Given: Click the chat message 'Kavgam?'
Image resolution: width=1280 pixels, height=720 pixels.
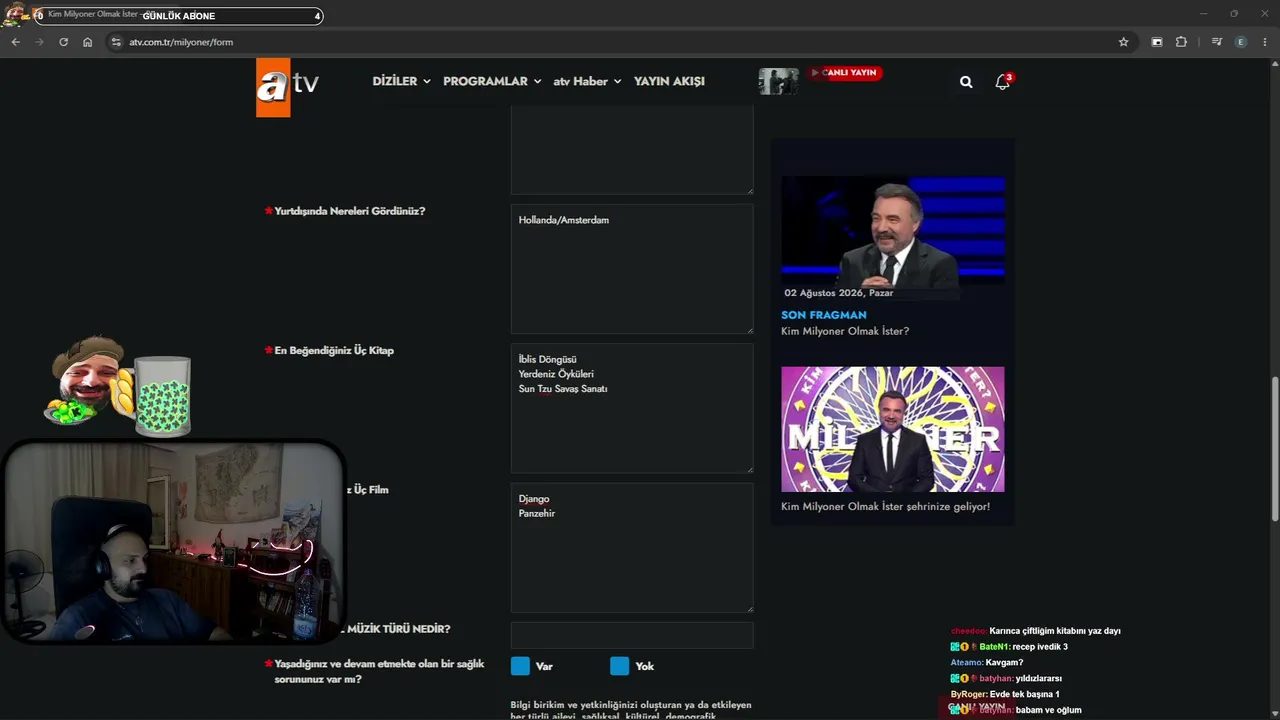Looking at the screenshot, I should (x=1004, y=663).
